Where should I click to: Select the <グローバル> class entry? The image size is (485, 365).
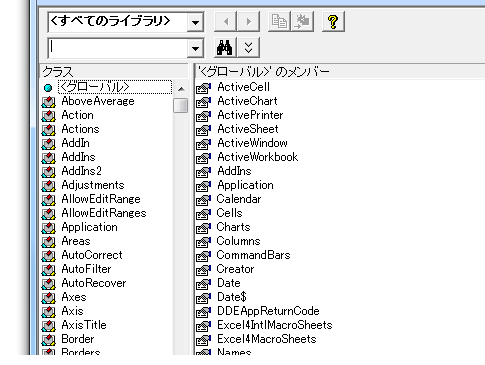[115, 87]
